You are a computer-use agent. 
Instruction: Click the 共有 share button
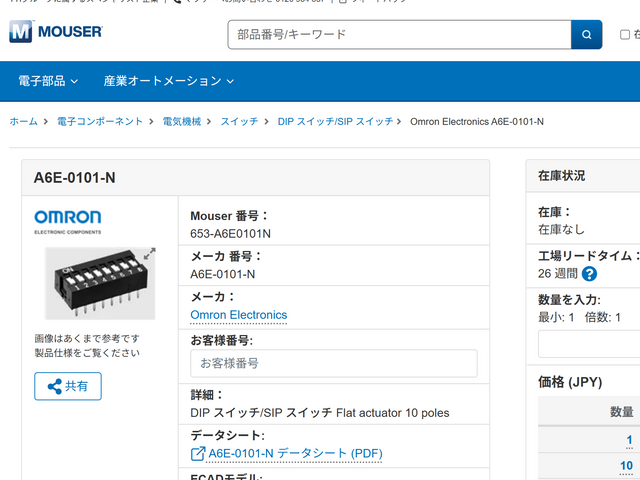coord(68,386)
